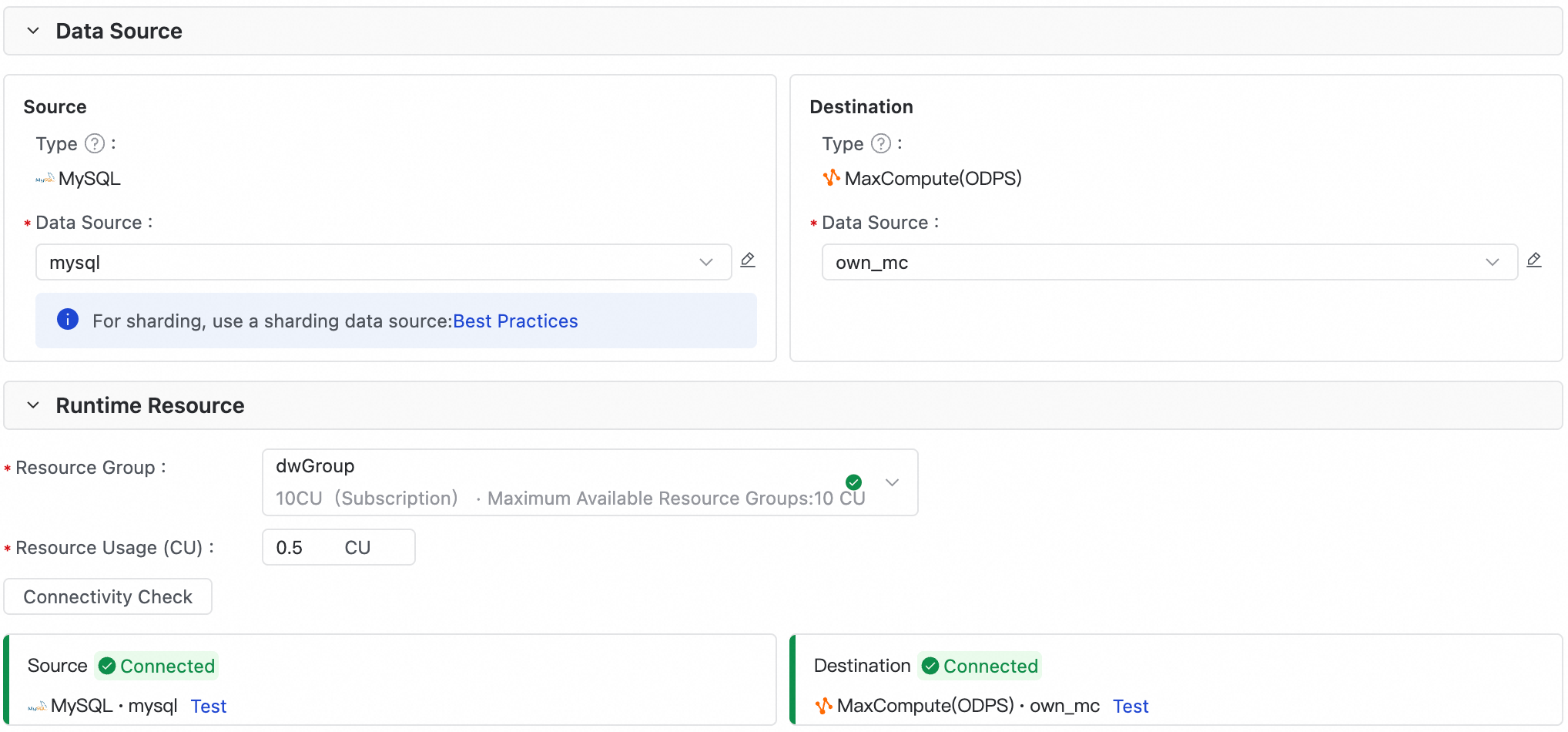Click the MySQL logo under Source Type
This screenshot has width=1568, height=732.
pos(45,179)
